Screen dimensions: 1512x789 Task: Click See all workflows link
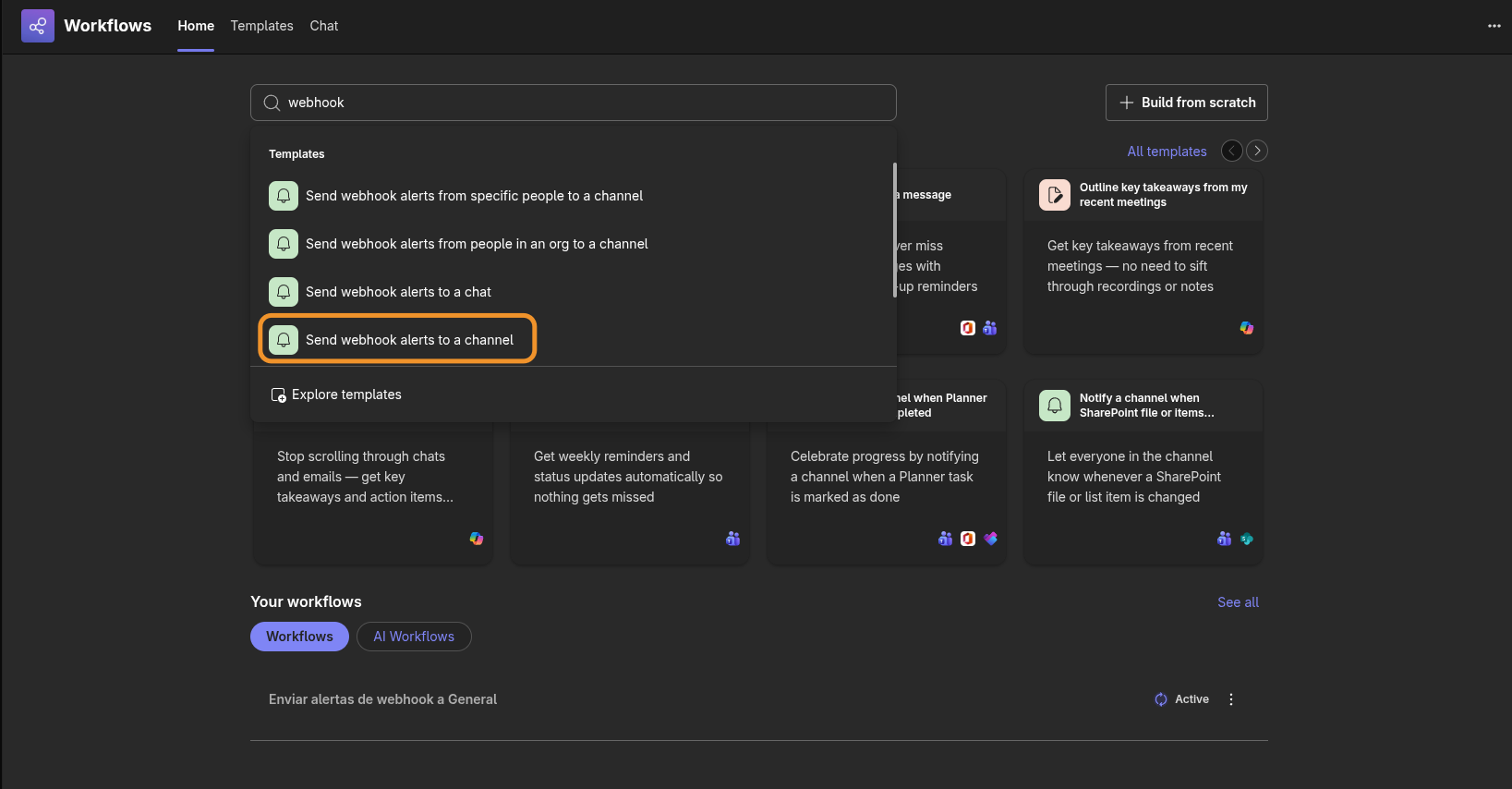click(1239, 602)
